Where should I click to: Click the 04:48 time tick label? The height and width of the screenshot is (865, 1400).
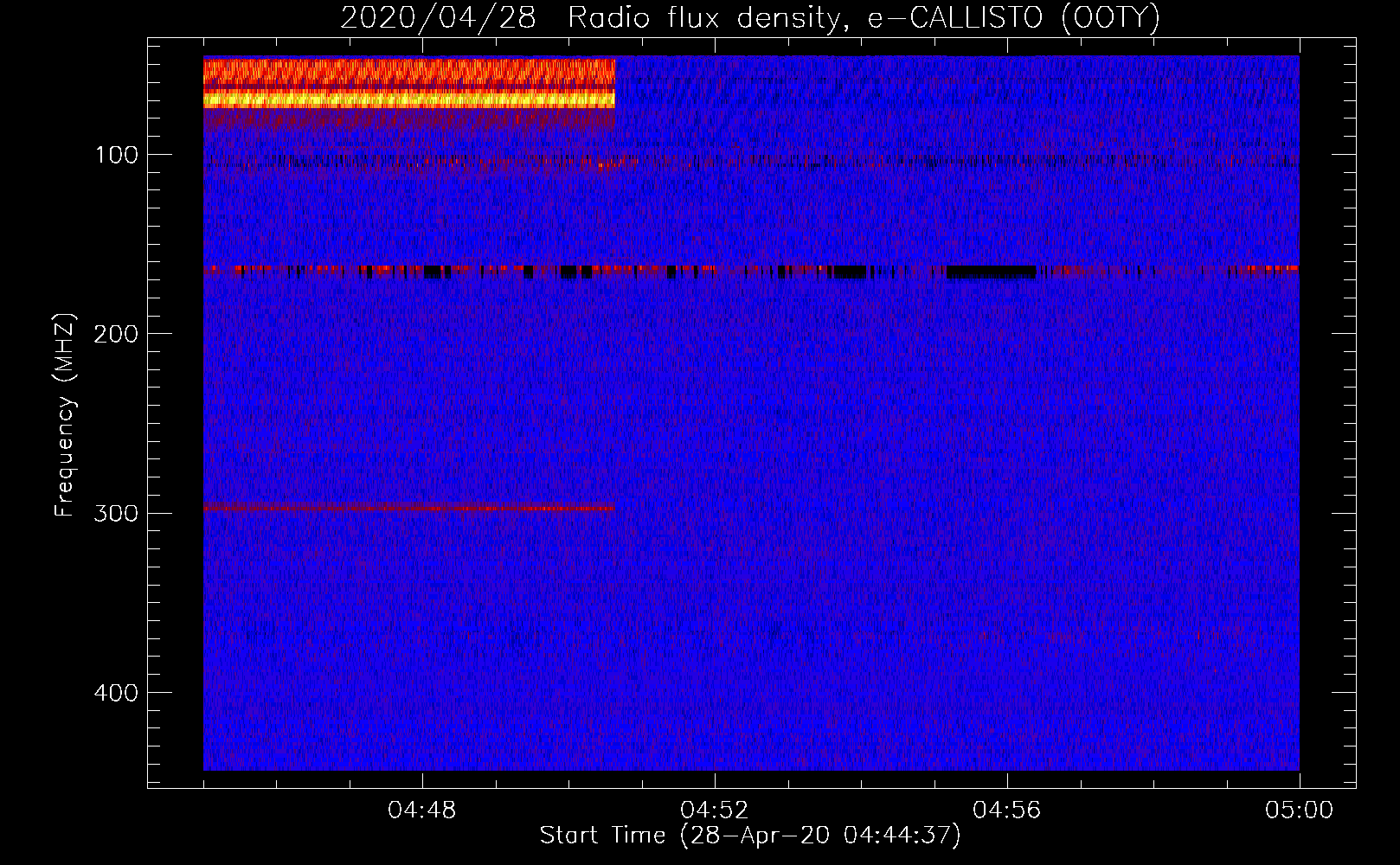point(422,811)
